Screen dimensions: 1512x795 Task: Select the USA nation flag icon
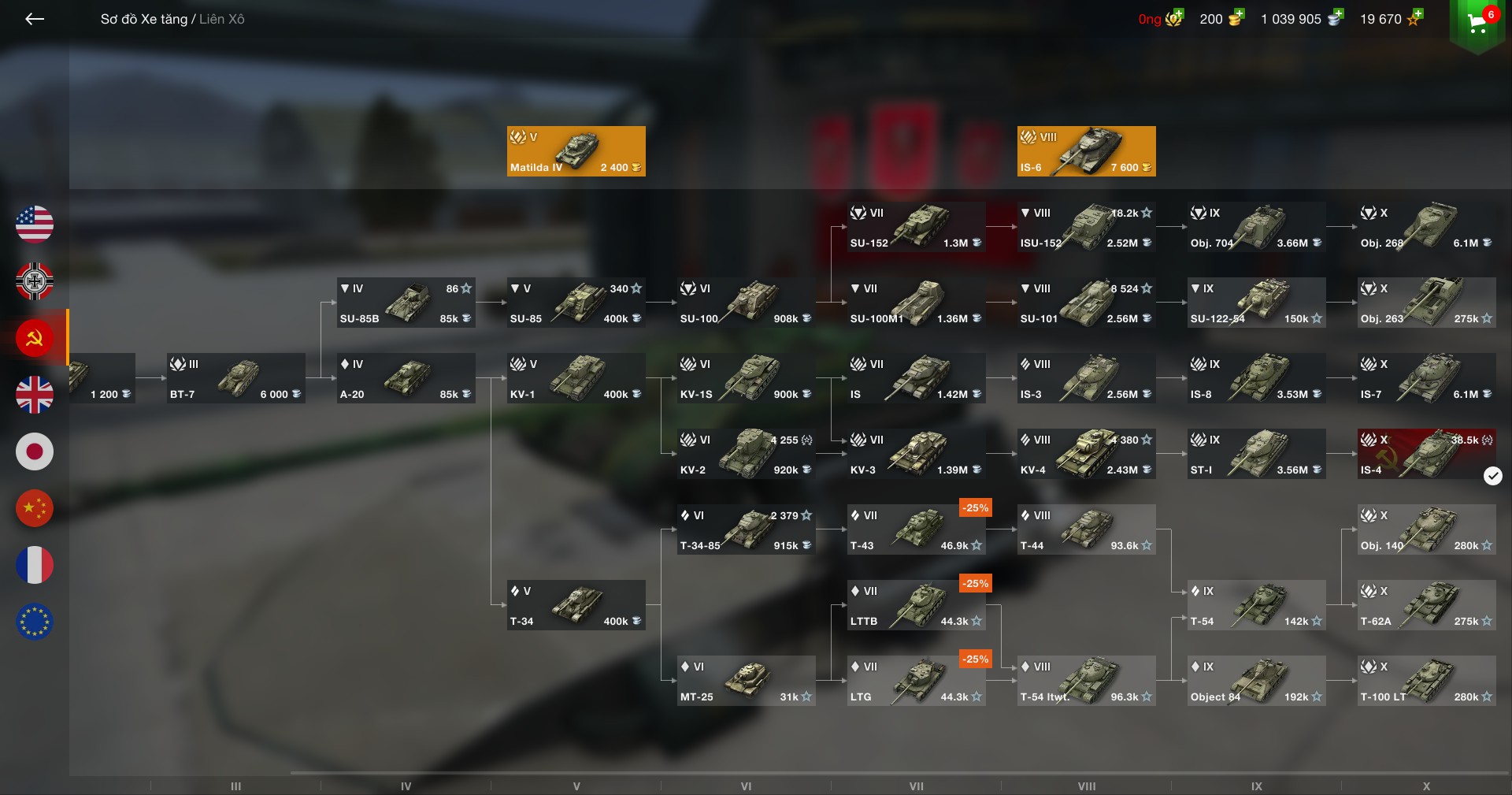(35, 225)
